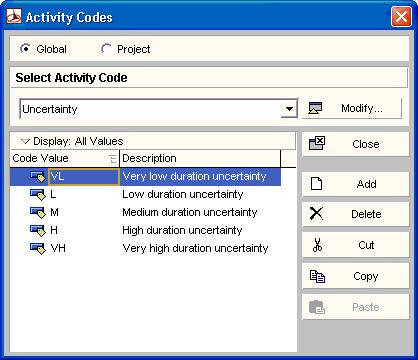Click the Add button

355,184
